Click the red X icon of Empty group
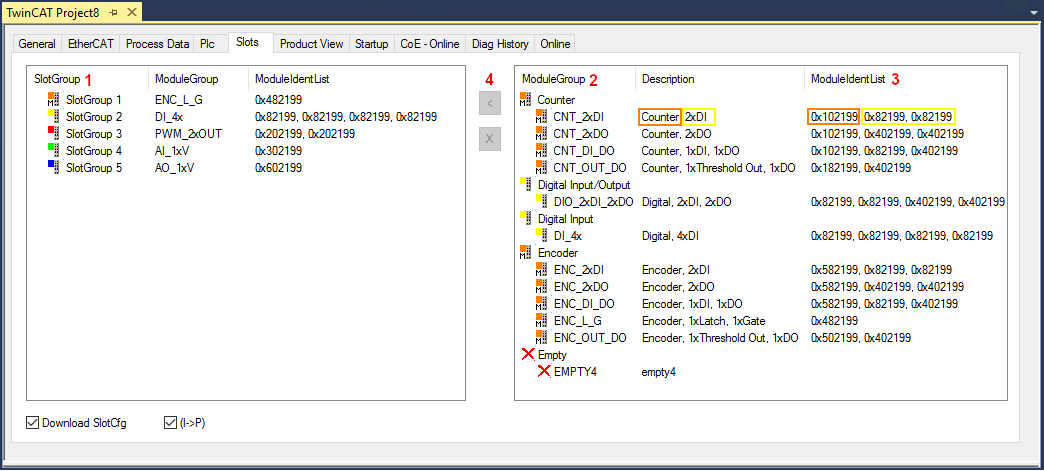The image size is (1044, 471). [528, 354]
